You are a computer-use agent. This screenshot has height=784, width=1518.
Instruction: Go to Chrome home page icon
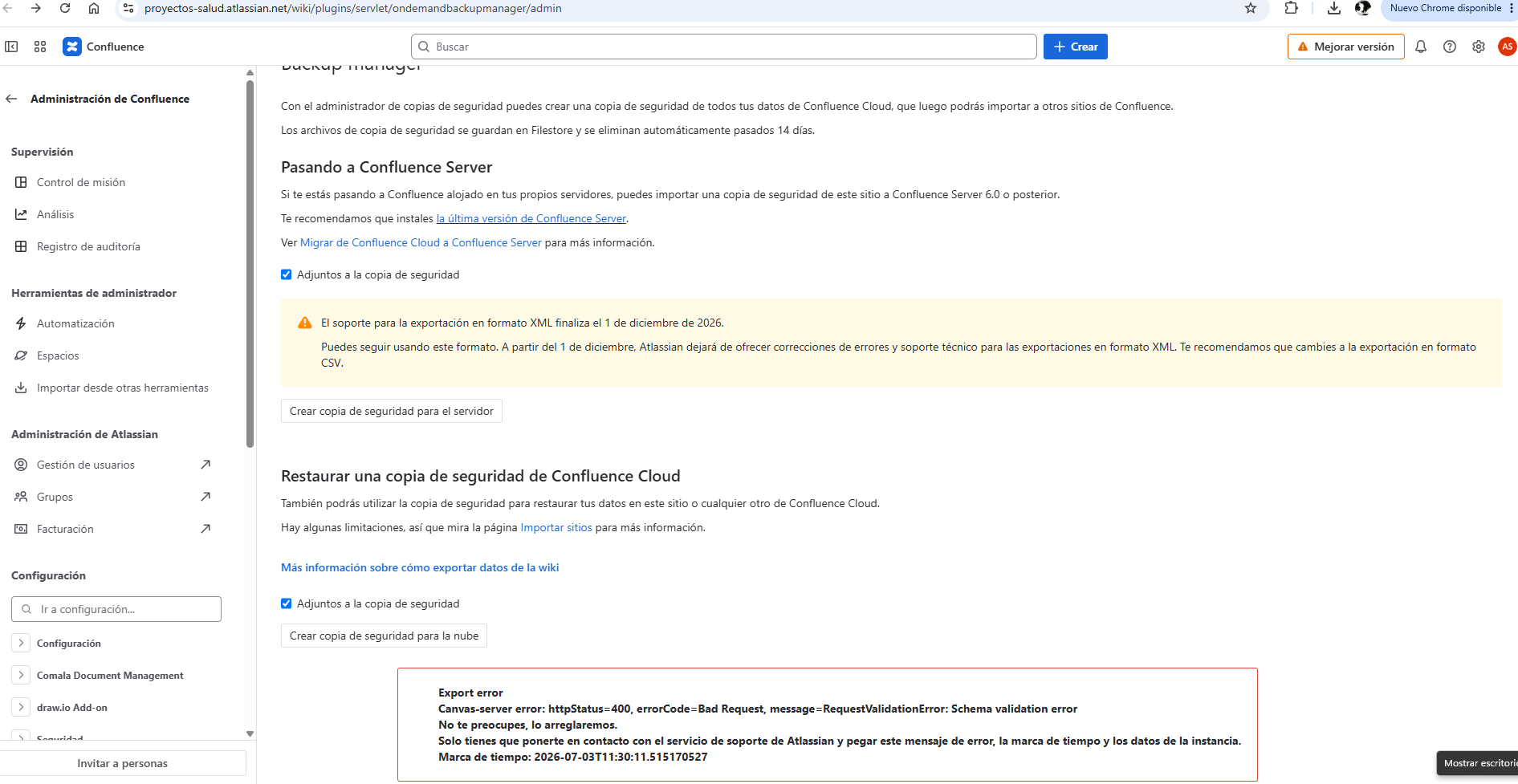tap(94, 8)
